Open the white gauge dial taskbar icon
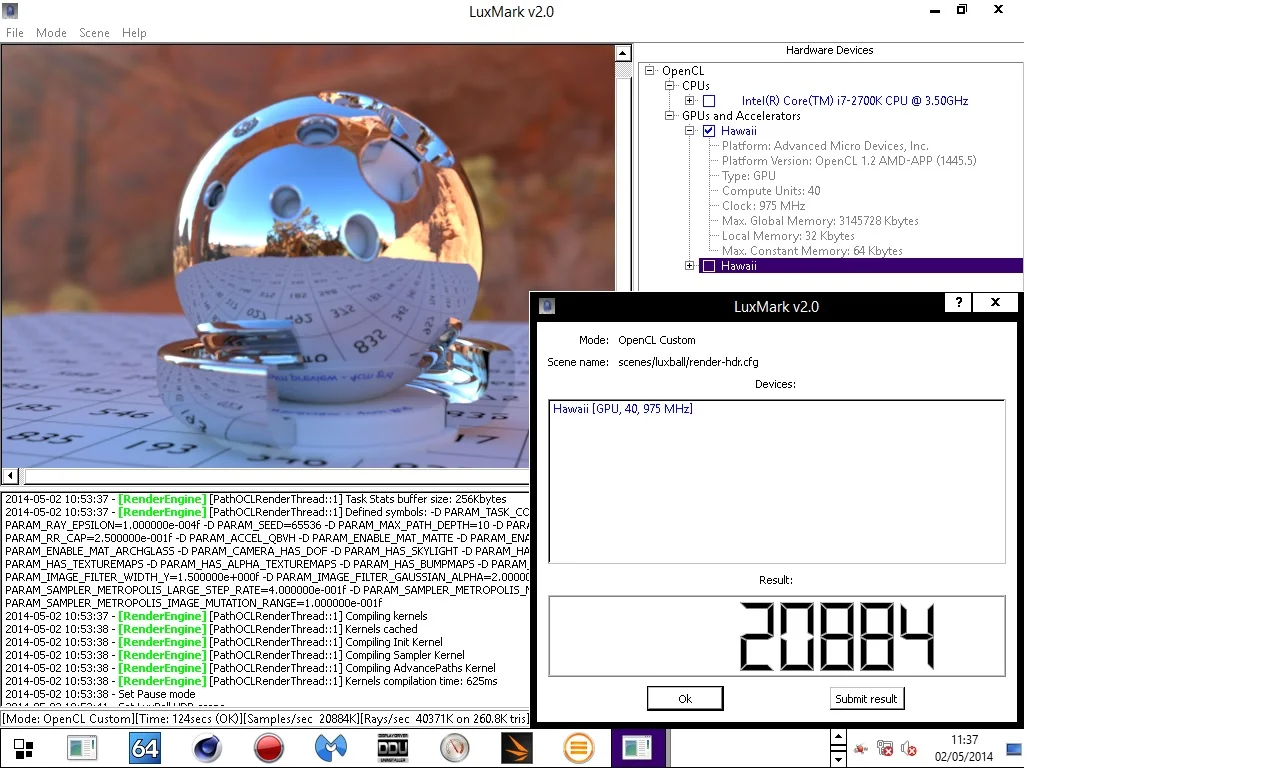The image size is (1280, 768). click(x=454, y=748)
